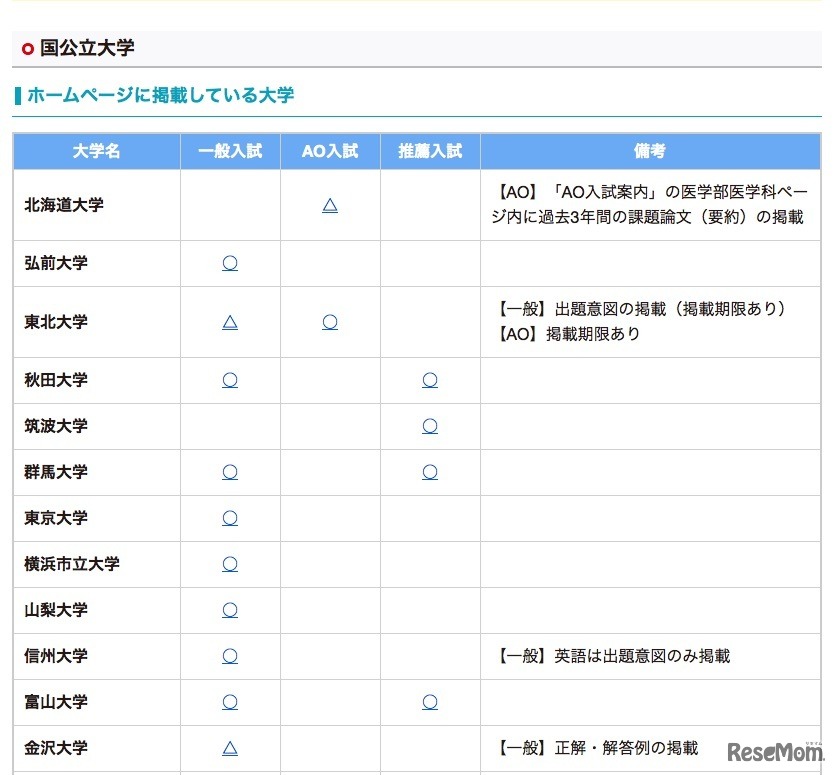The image size is (838, 775).
Task: Click the 備考 column header
Action: (650, 151)
